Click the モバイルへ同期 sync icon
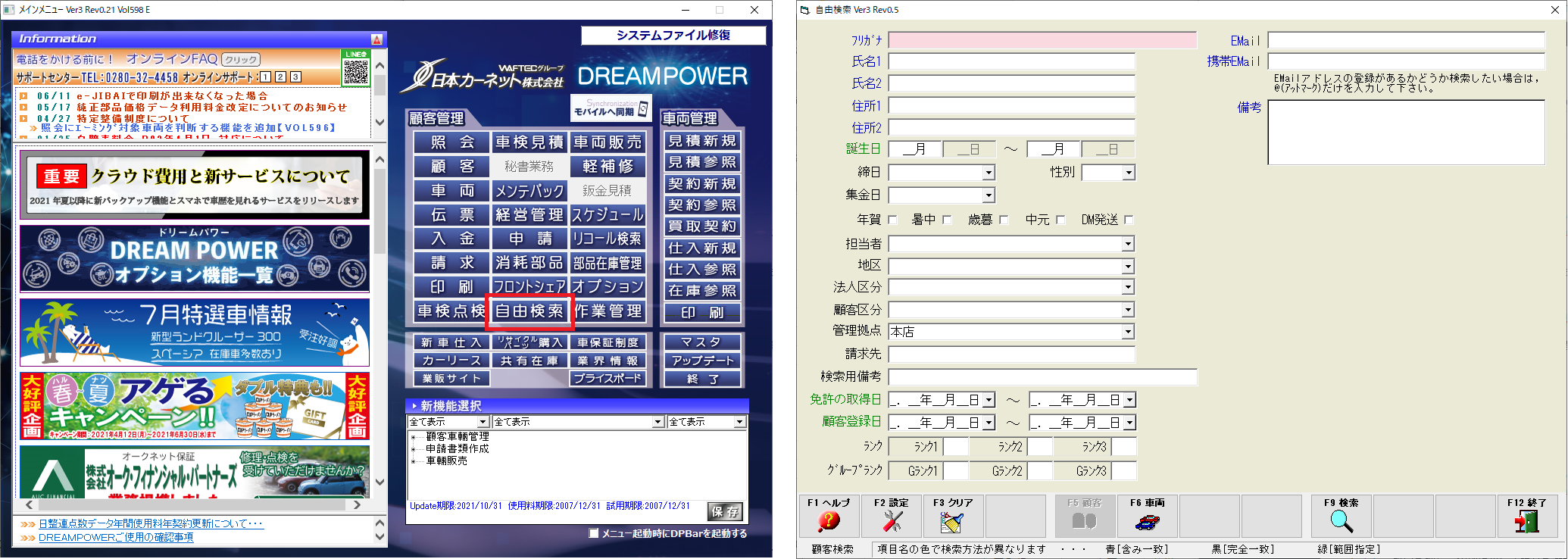1568x559 pixels. point(611,108)
